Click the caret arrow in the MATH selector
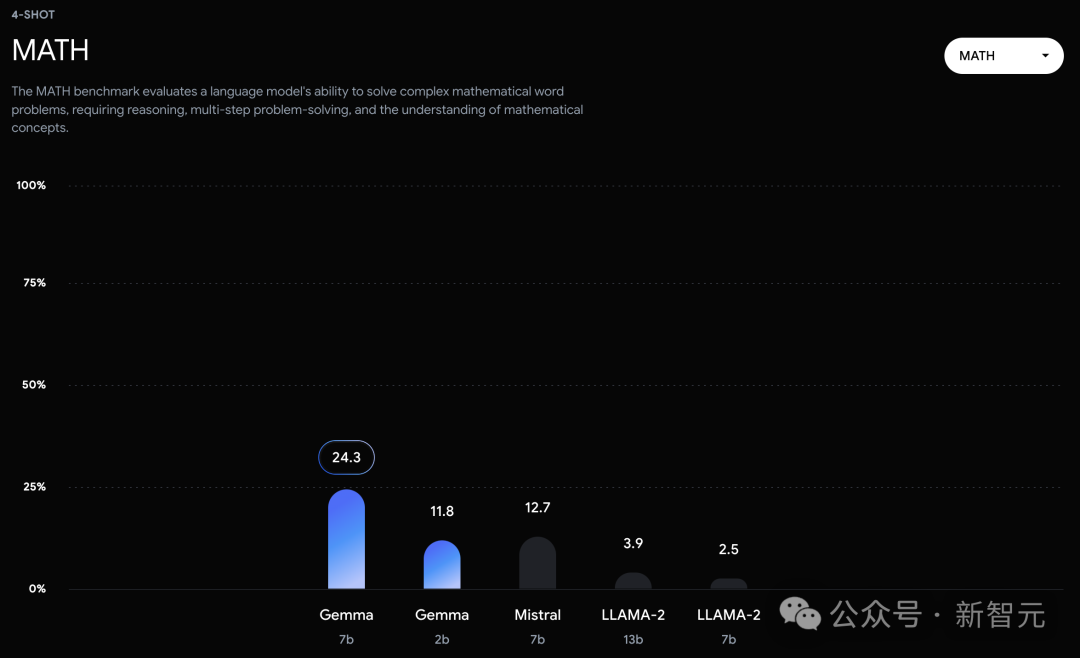This screenshot has width=1080, height=658. click(1045, 56)
